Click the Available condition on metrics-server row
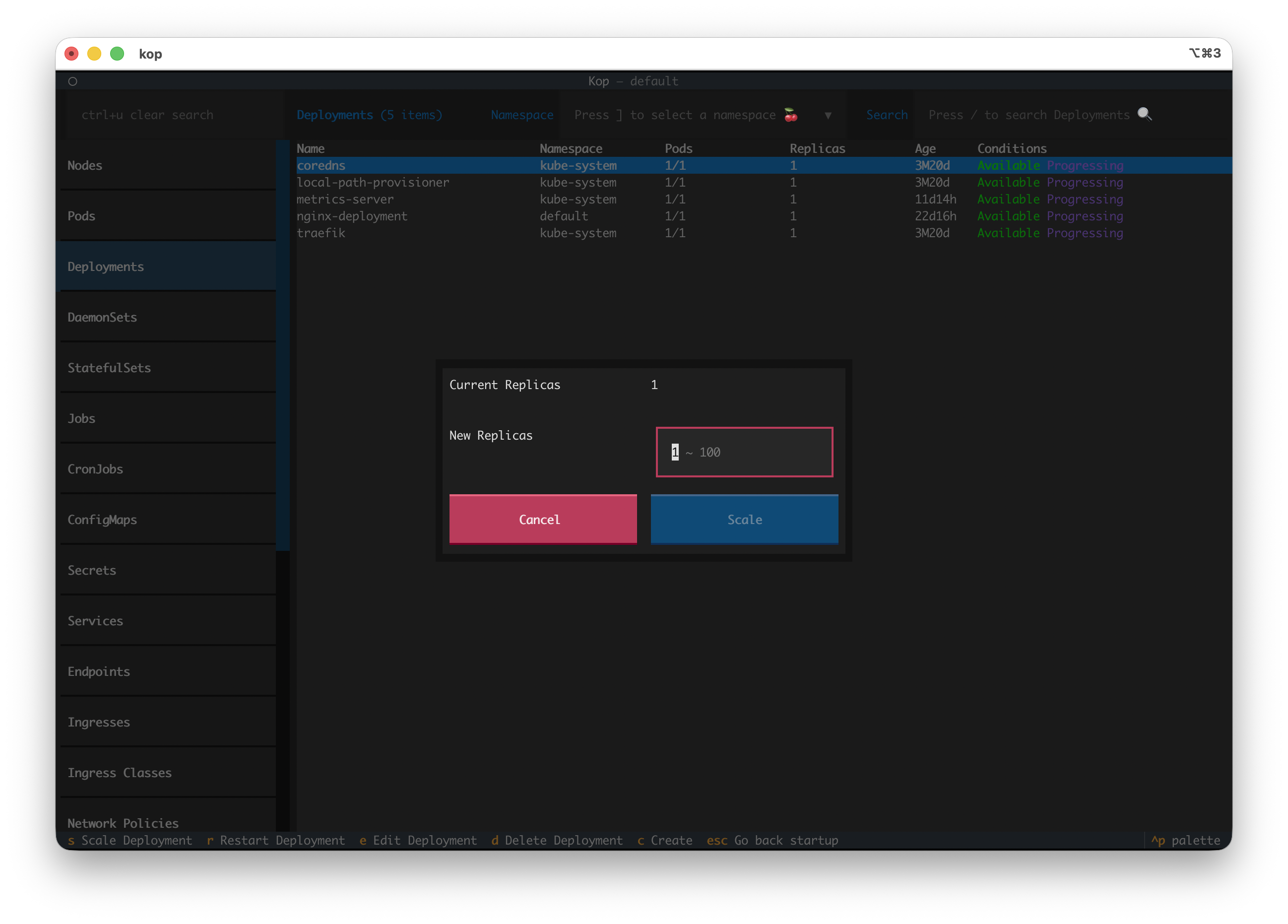Viewport: 1288px width, 924px height. pos(1008,199)
